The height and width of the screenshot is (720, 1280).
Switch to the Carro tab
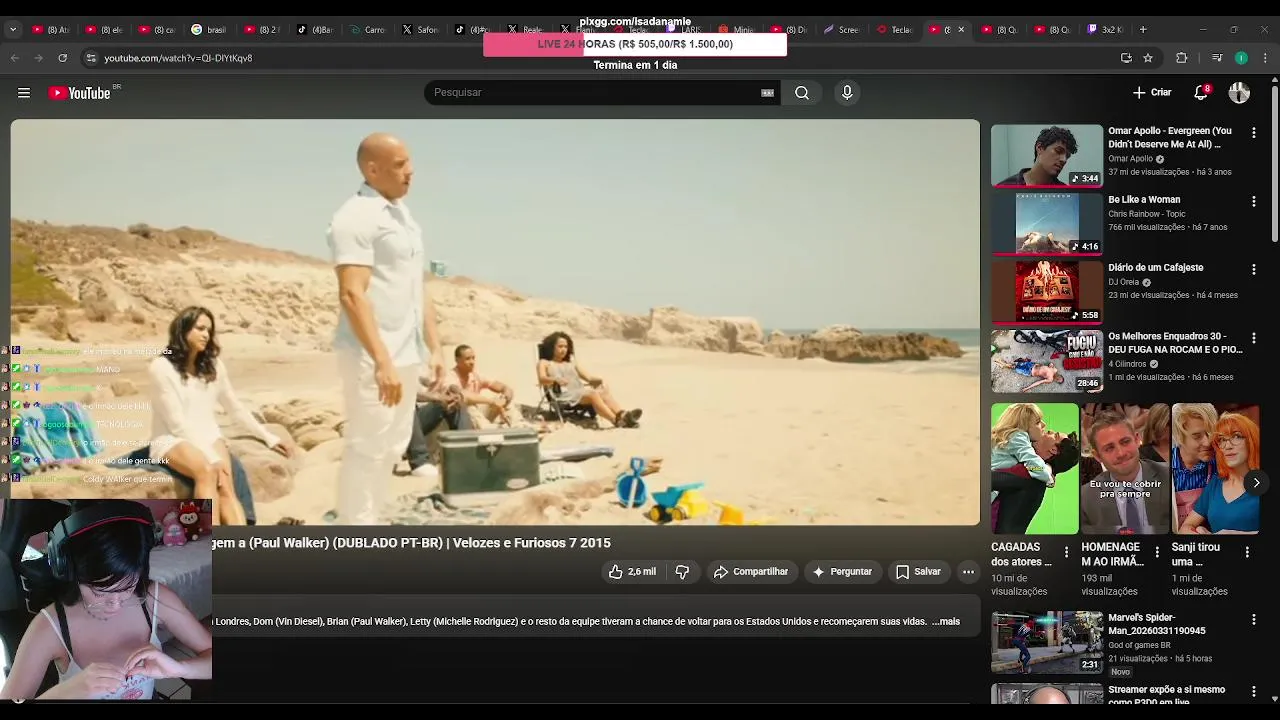pyautogui.click(x=367, y=30)
